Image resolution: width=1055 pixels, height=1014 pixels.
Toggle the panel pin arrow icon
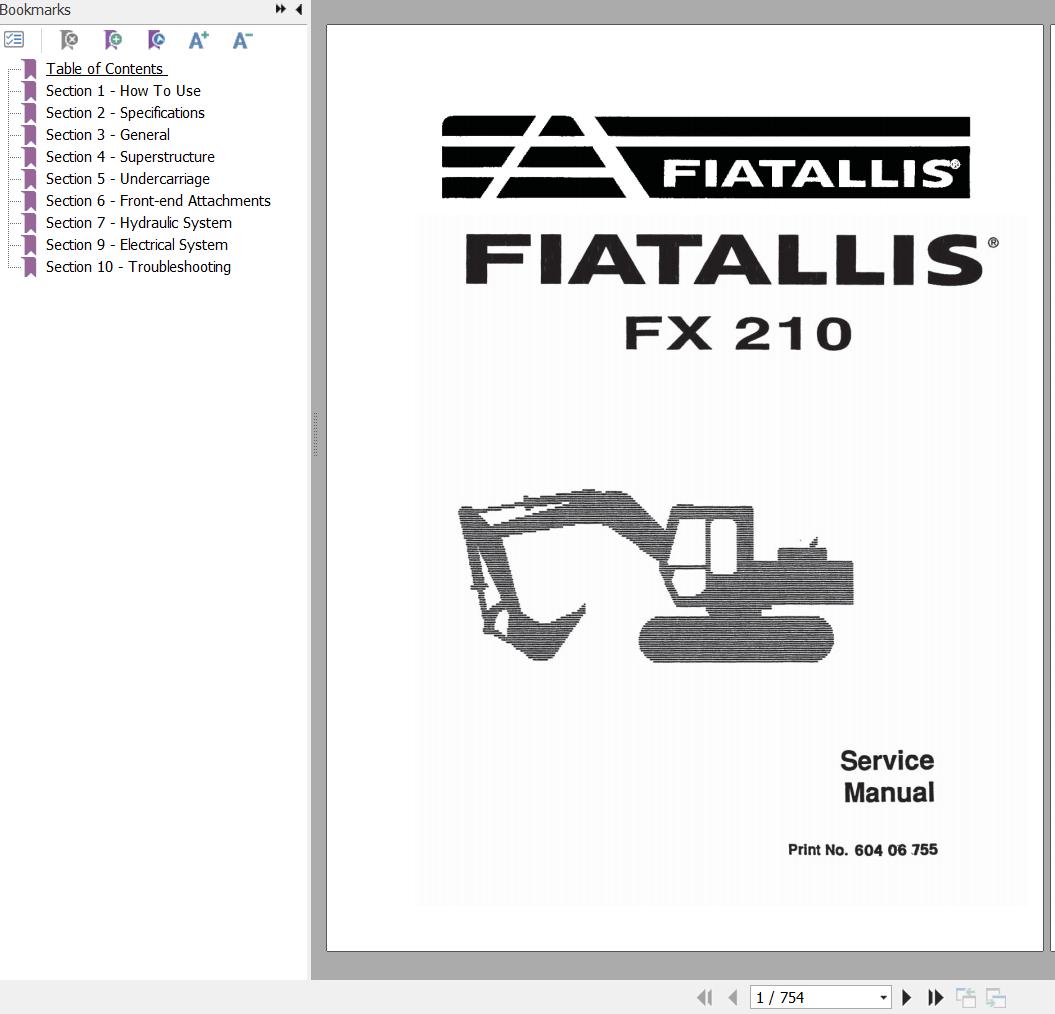click(298, 9)
